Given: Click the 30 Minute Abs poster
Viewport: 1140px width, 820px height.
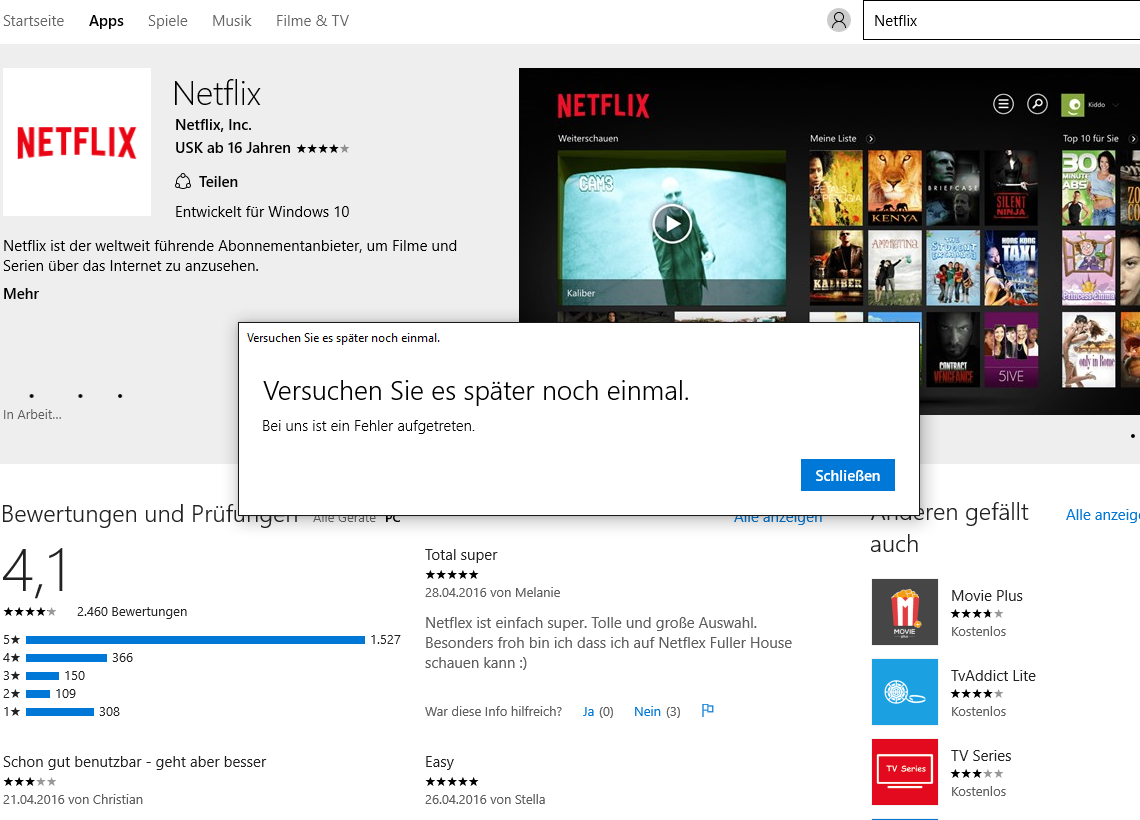Looking at the screenshot, I should (x=1088, y=188).
